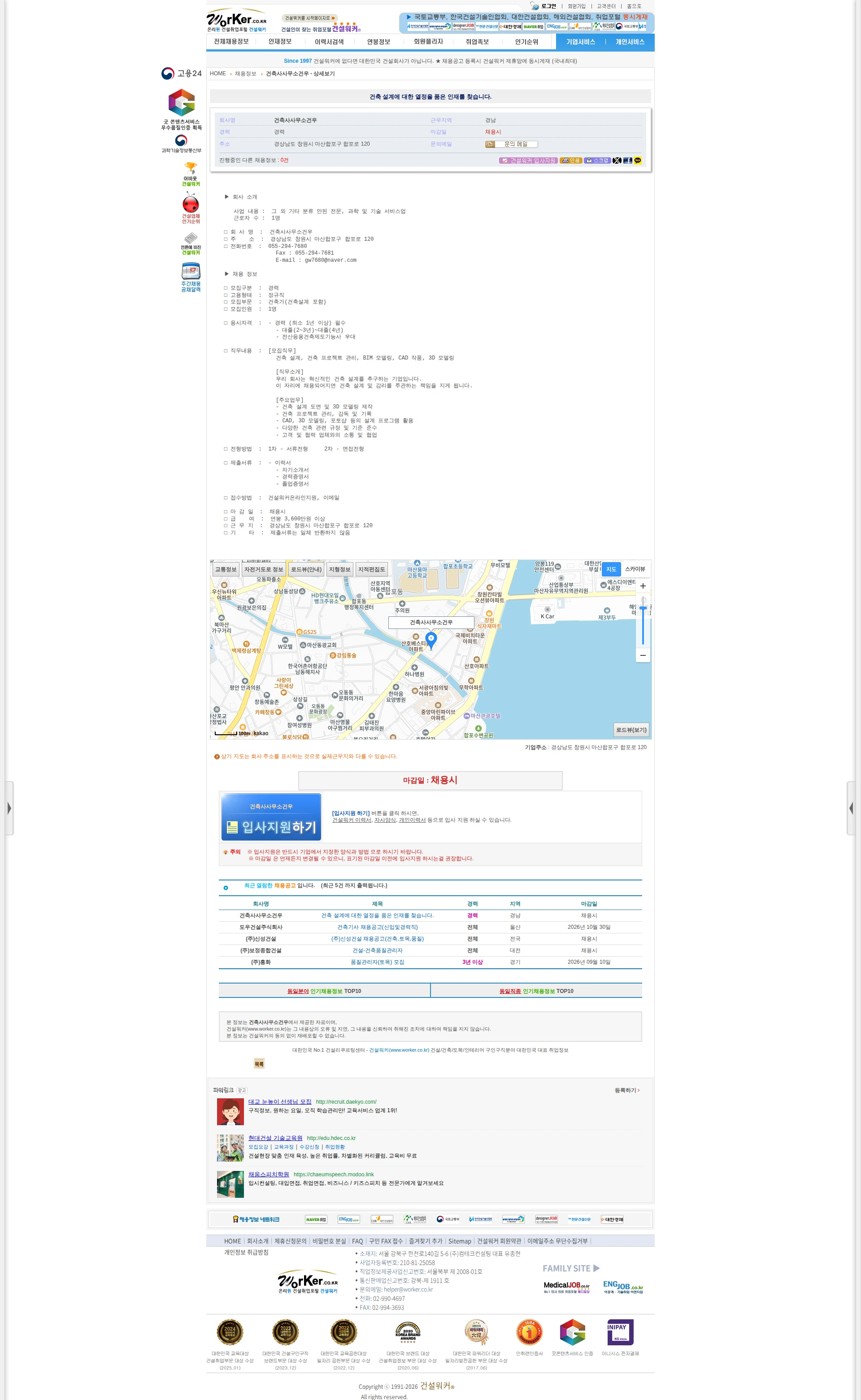Click the designerJOB logo in the top banner
The image size is (861, 1400).
[x=463, y=26]
